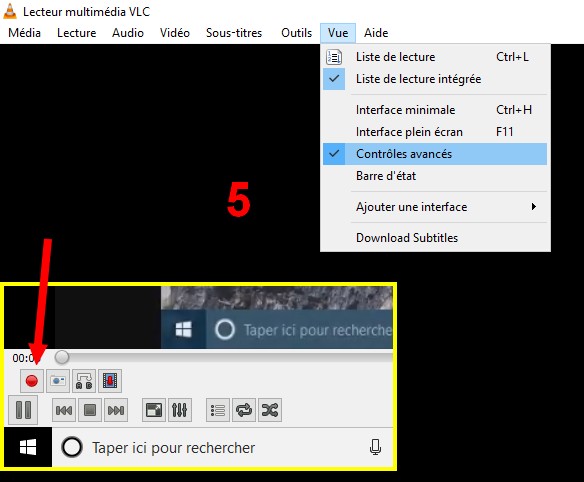Go to previous media track
Viewport: 584px width, 482px height.
pos(64,410)
